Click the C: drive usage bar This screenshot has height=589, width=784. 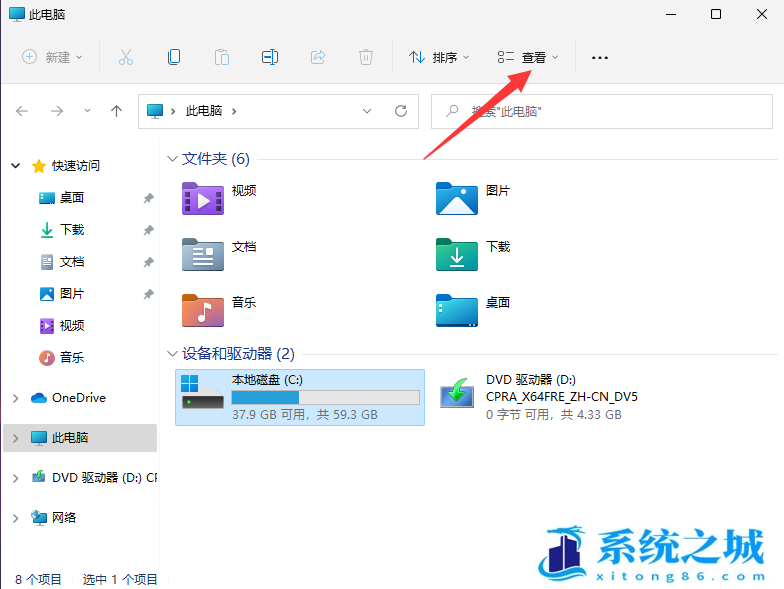point(326,398)
